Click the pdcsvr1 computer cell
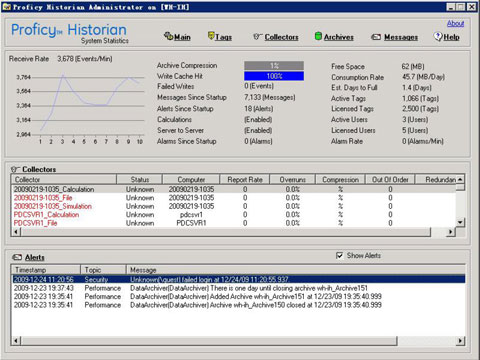480x360 pixels. pyautogui.click(x=191, y=215)
